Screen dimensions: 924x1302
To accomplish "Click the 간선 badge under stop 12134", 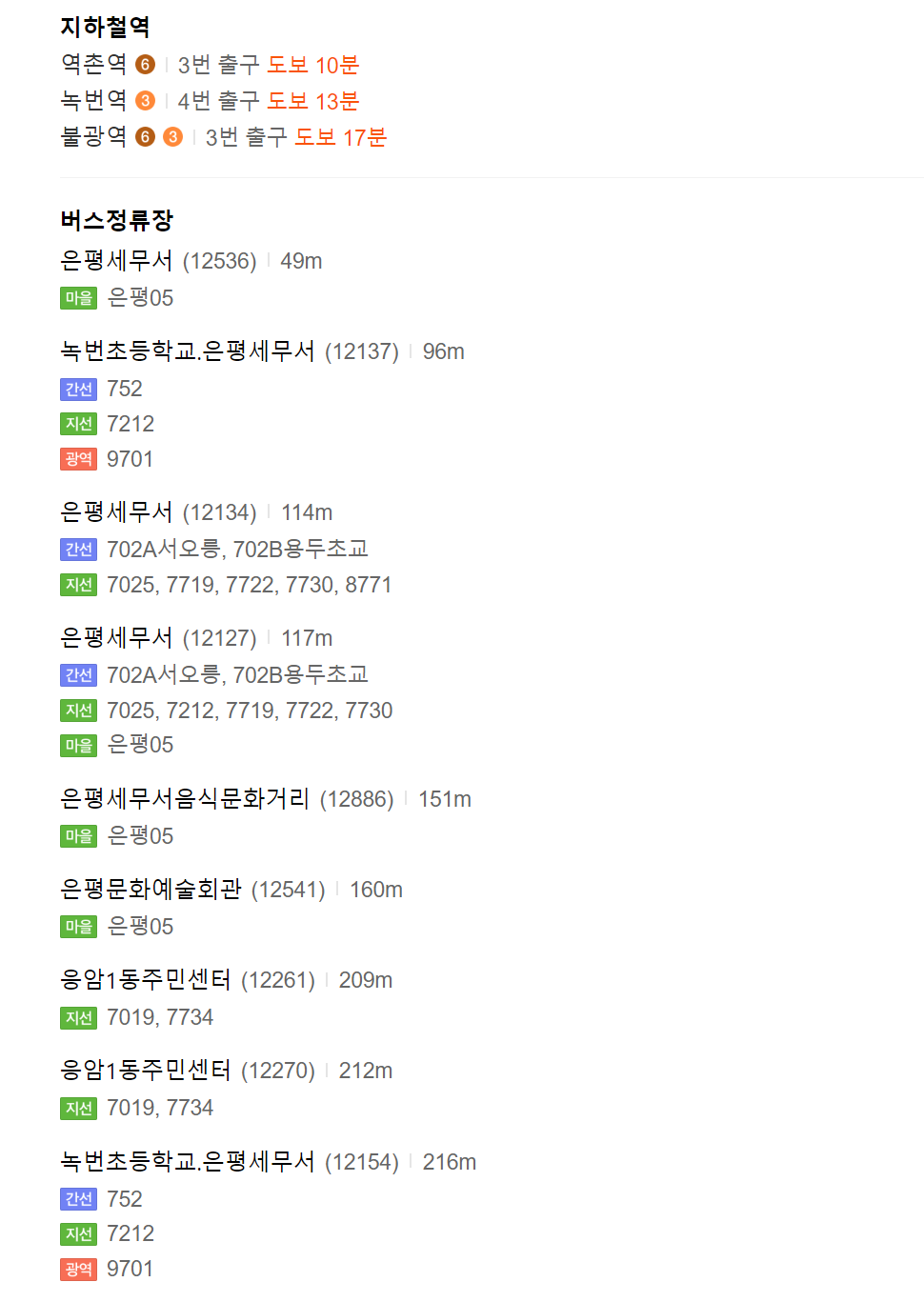I will (79, 550).
